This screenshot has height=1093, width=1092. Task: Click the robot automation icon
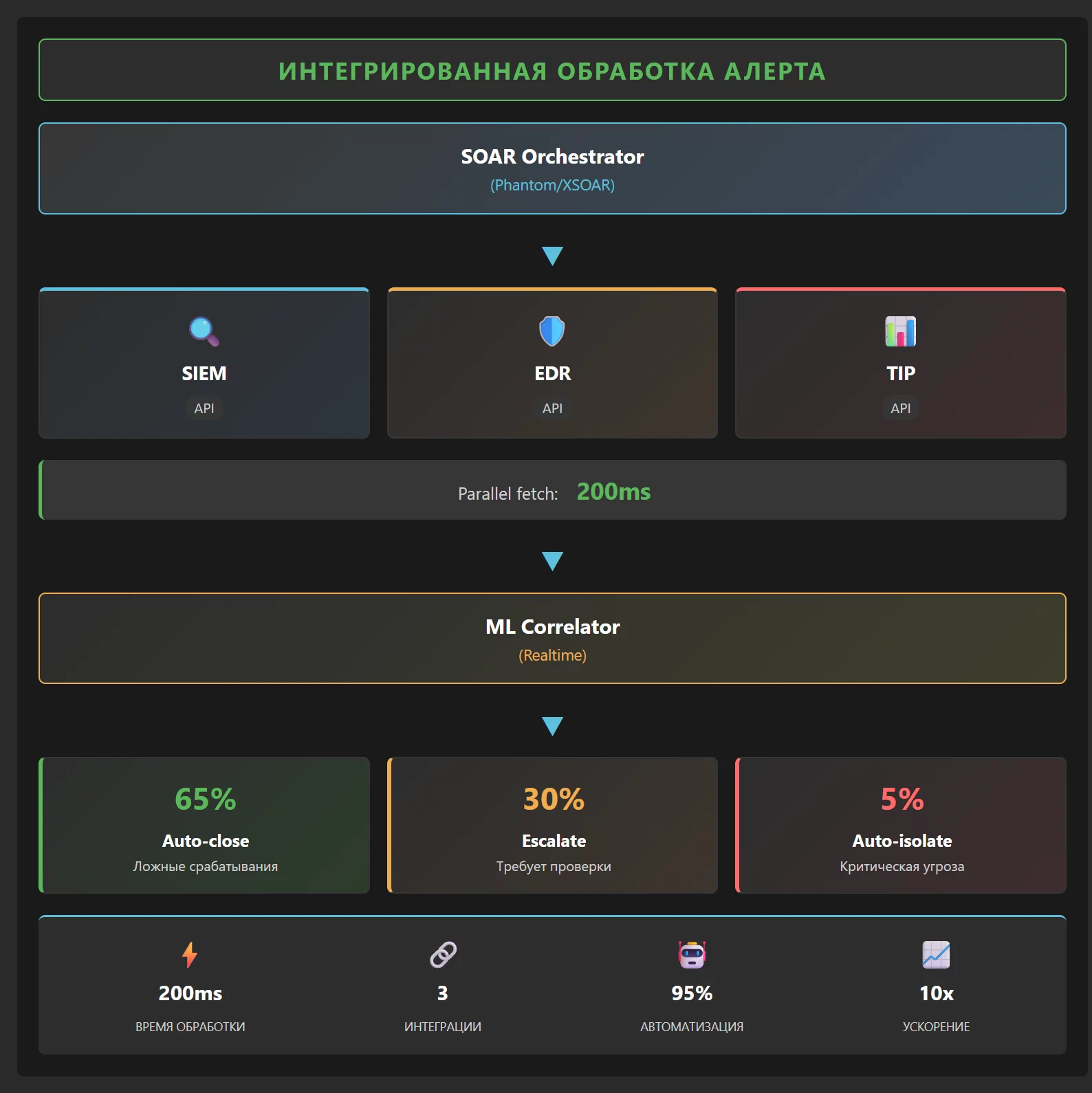[692, 955]
